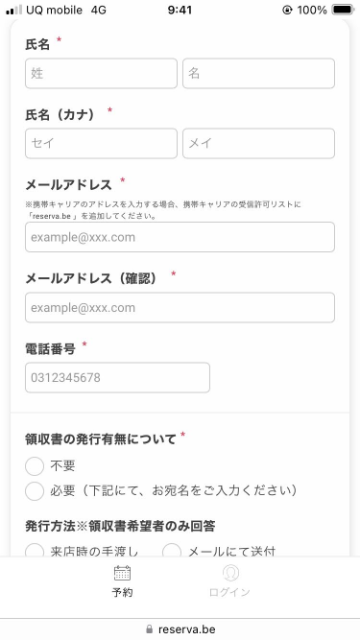Focus the 姓 last name field
The image size is (360, 640).
click(101, 73)
